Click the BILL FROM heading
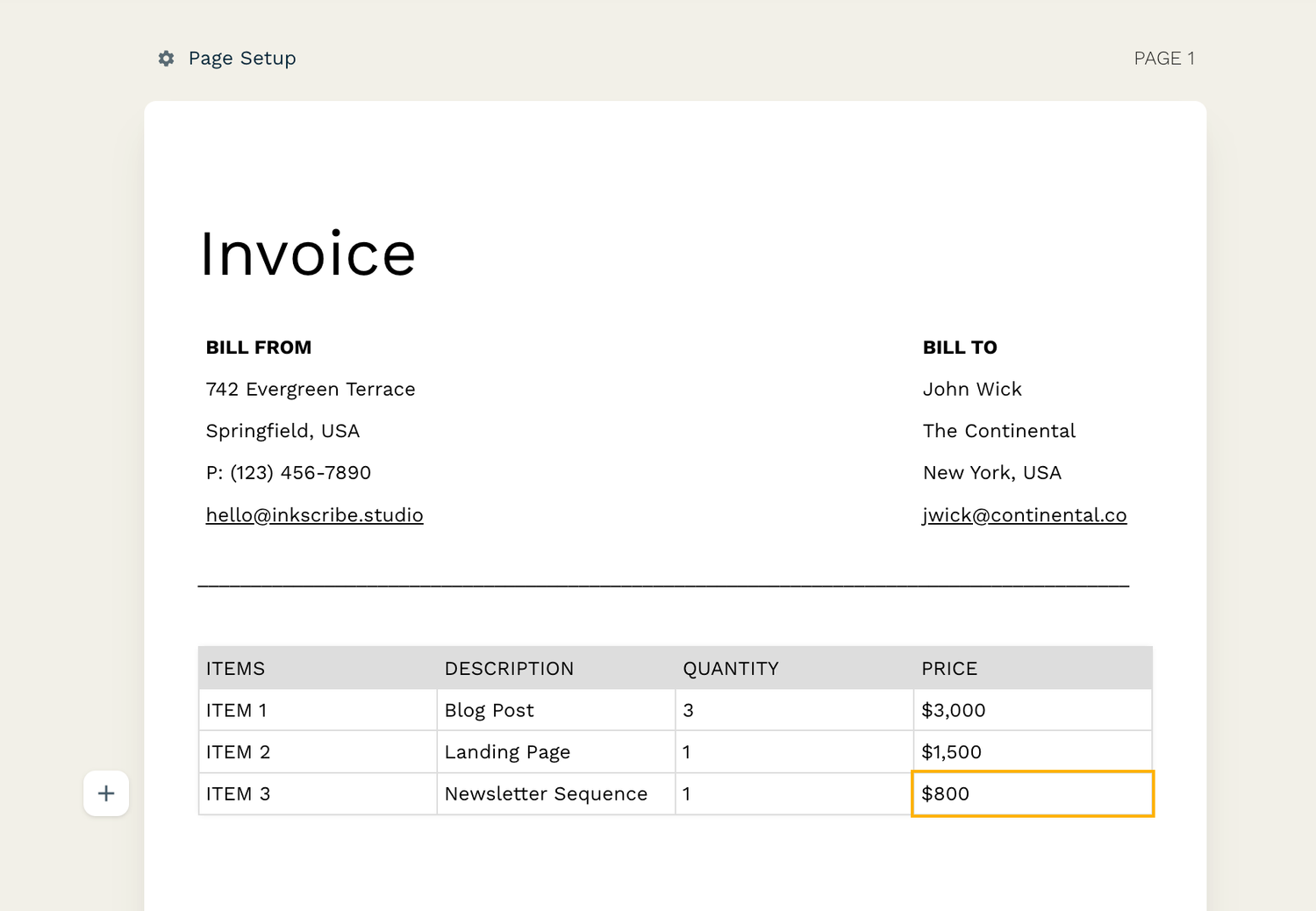This screenshot has width=1316, height=911. point(258,347)
